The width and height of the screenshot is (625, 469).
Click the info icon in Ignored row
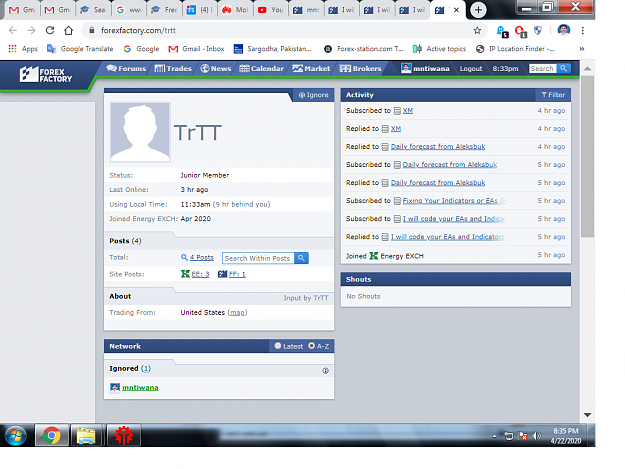click(326, 371)
